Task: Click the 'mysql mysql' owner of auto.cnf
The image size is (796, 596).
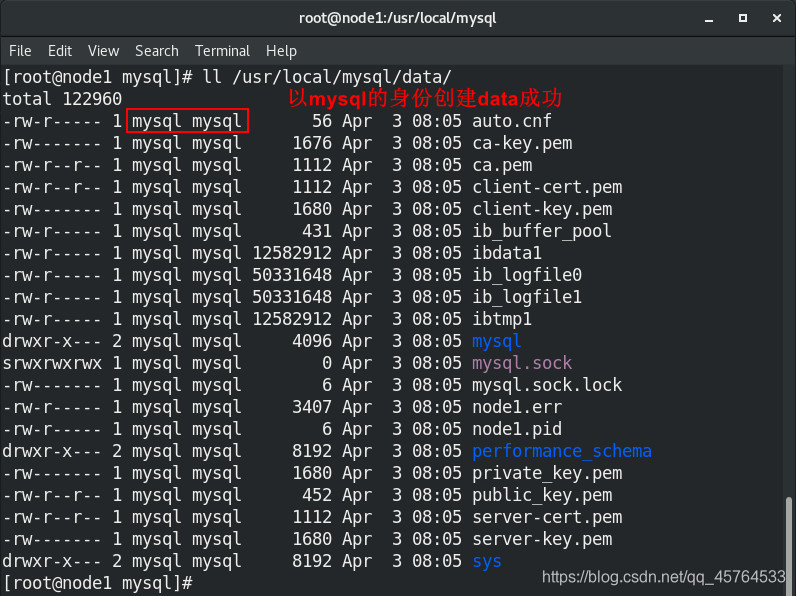Action: [x=187, y=121]
